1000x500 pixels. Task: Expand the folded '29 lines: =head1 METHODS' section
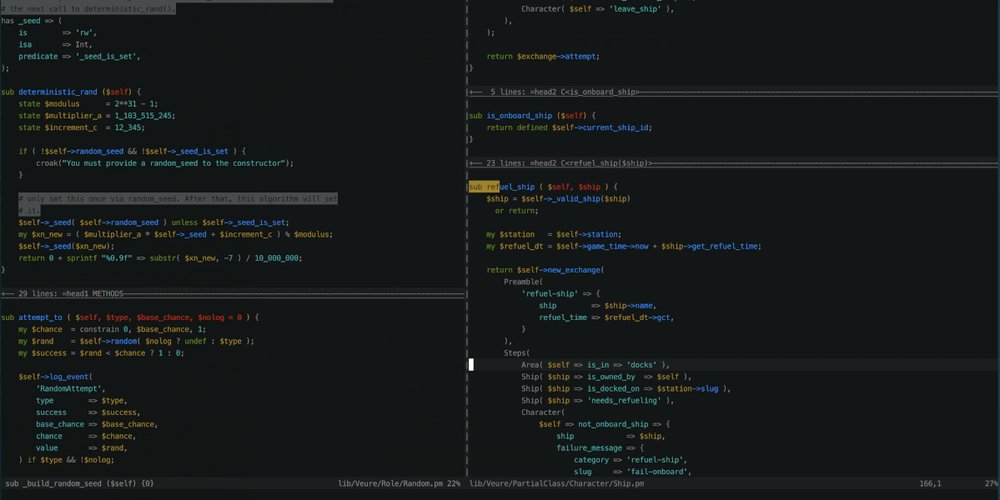click(232, 294)
